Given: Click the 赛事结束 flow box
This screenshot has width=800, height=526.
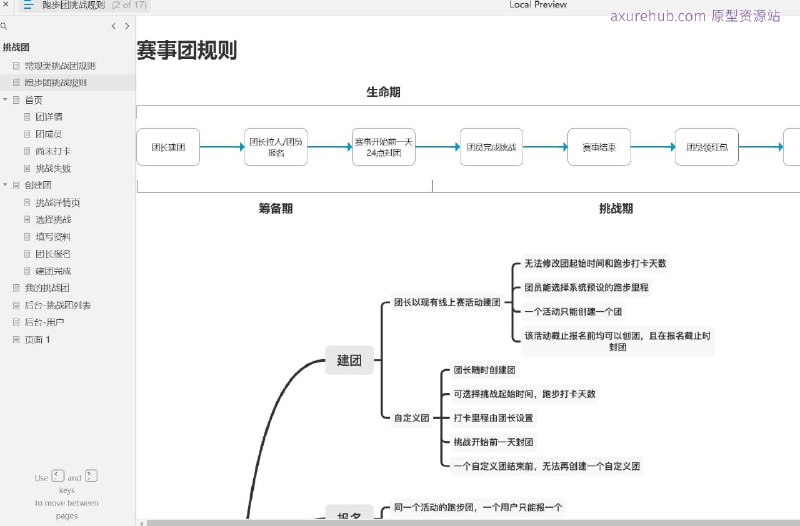Looking at the screenshot, I should (599, 147).
